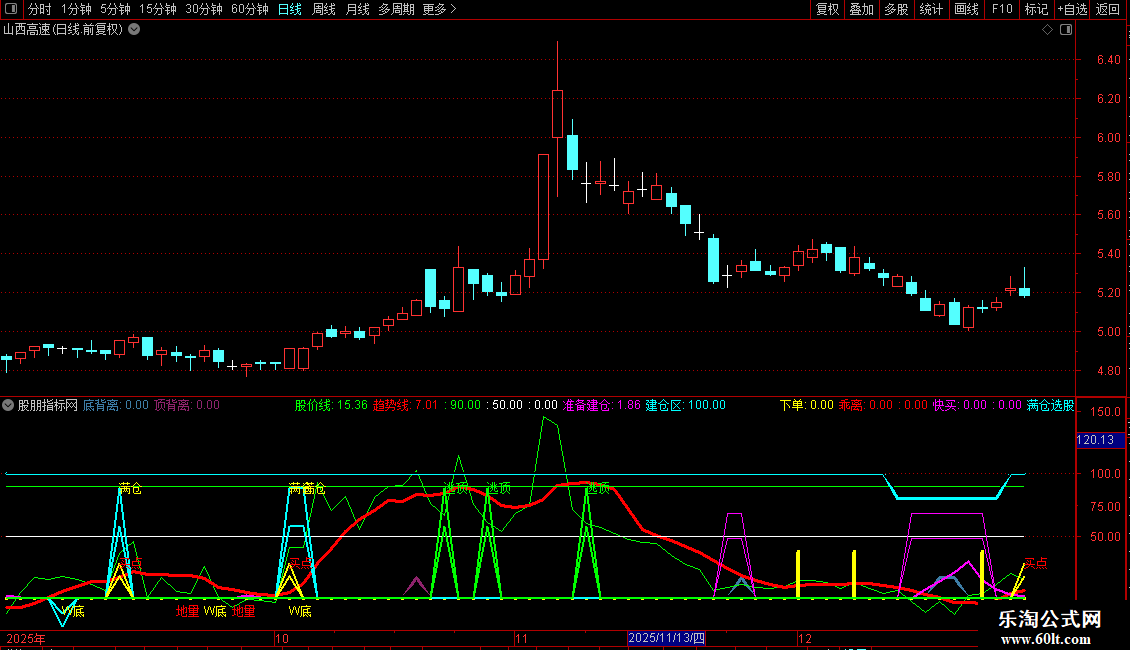1130x650 pixels.
Task: Click the 返回 back button
Action: (1108, 9)
